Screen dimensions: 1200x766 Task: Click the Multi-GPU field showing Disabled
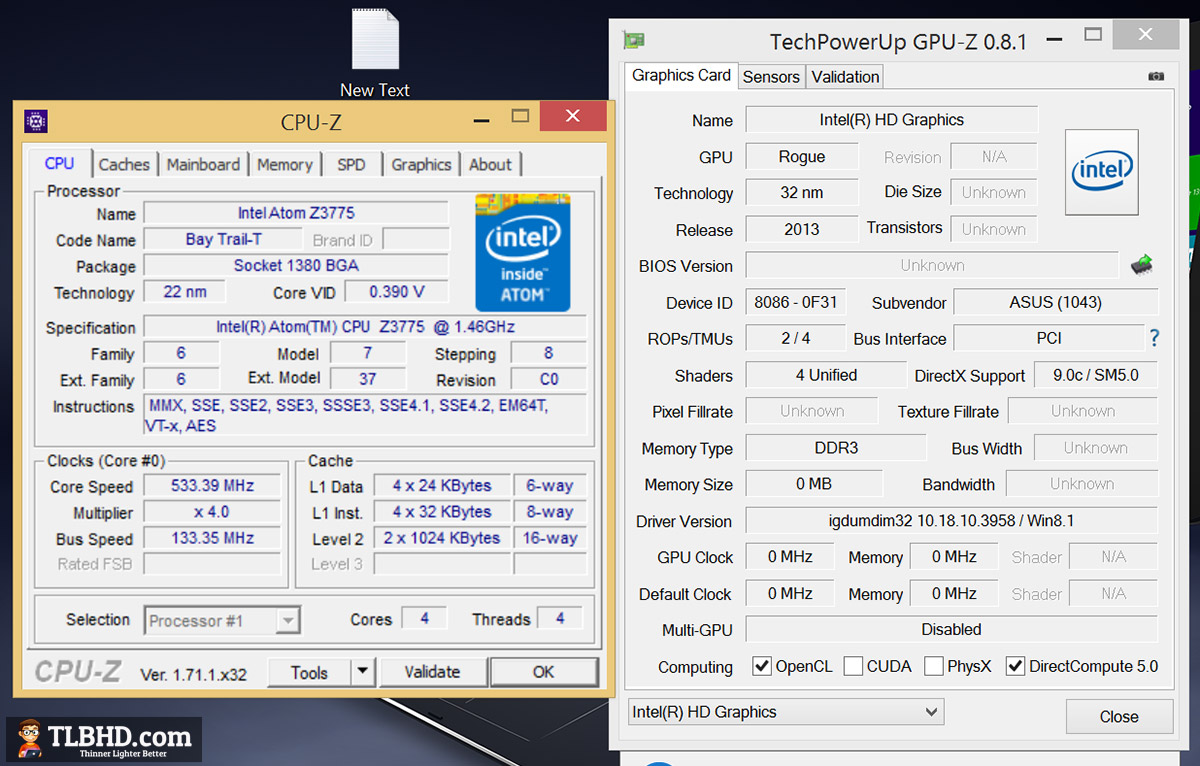pos(952,629)
